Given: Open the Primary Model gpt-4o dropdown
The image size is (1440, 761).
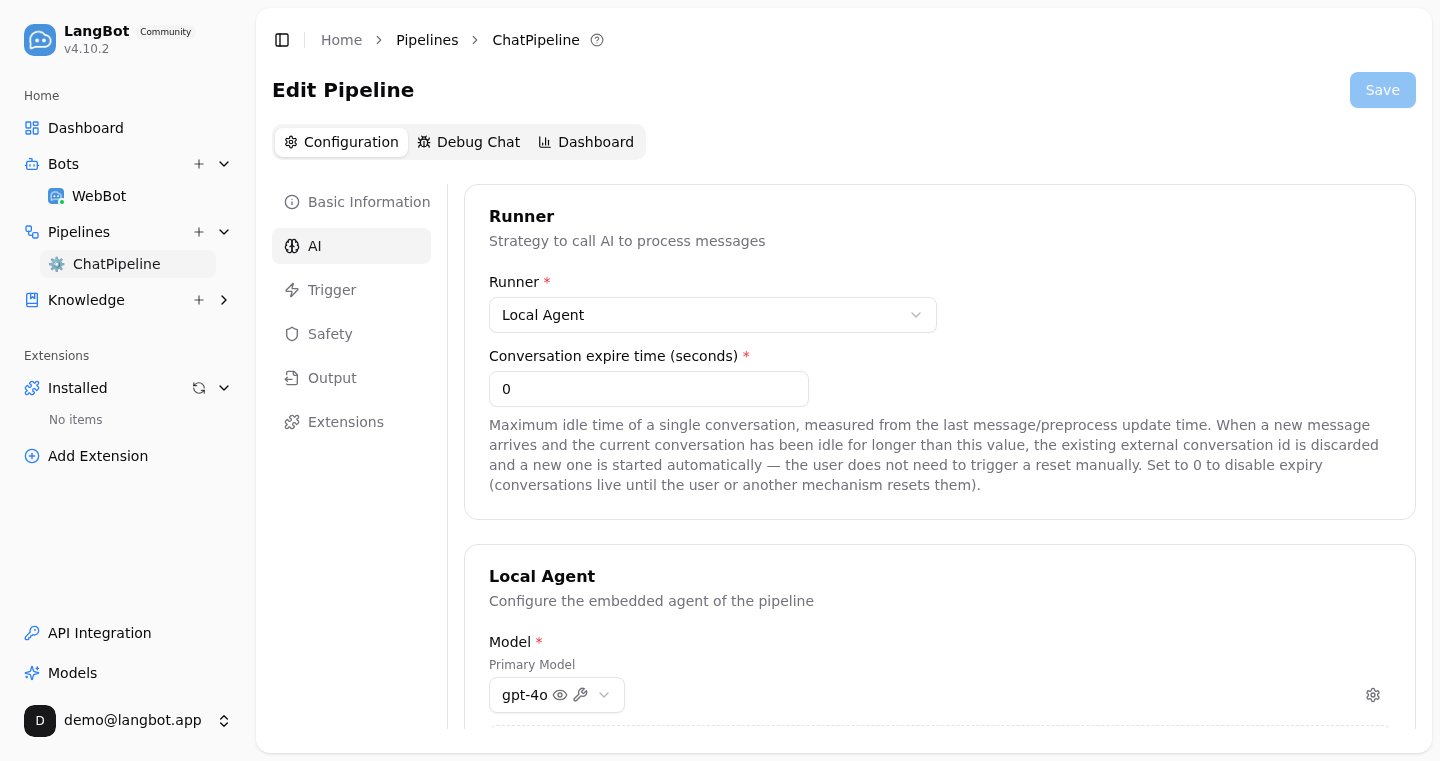Looking at the screenshot, I should tap(557, 695).
